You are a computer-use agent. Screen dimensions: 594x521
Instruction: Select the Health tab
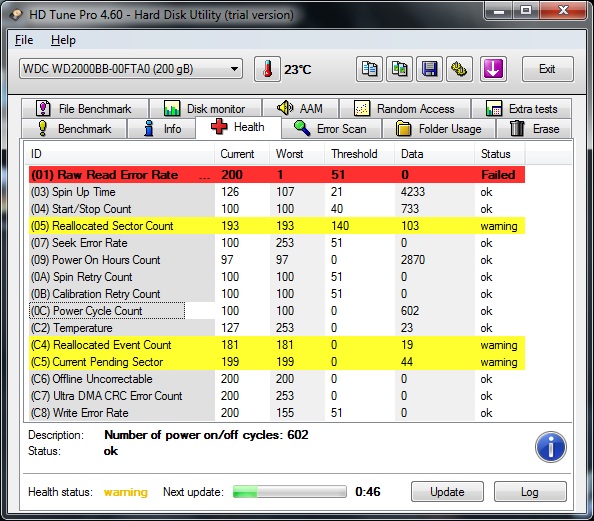click(238, 127)
